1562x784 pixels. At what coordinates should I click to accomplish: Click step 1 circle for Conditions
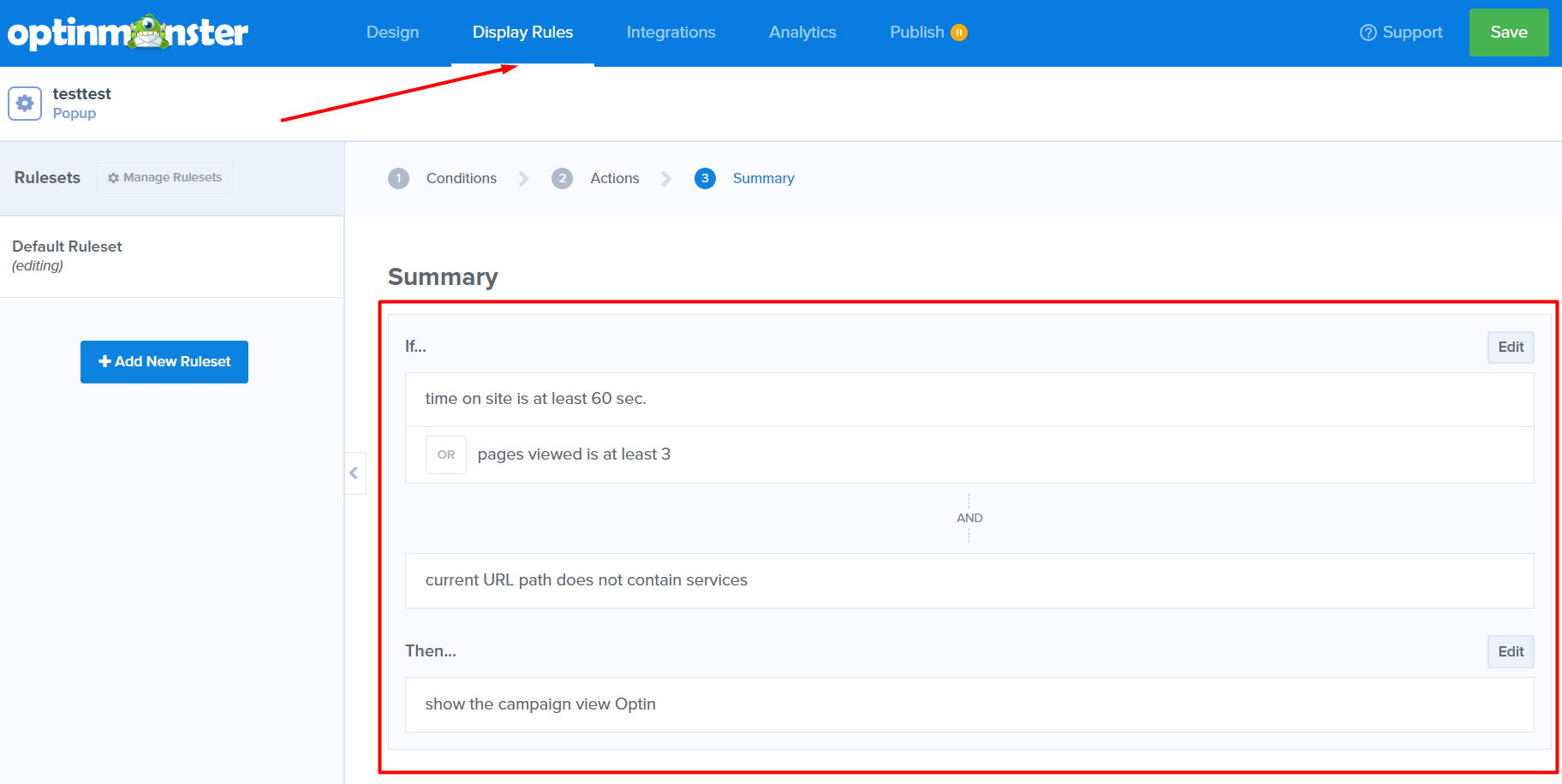pyautogui.click(x=398, y=178)
